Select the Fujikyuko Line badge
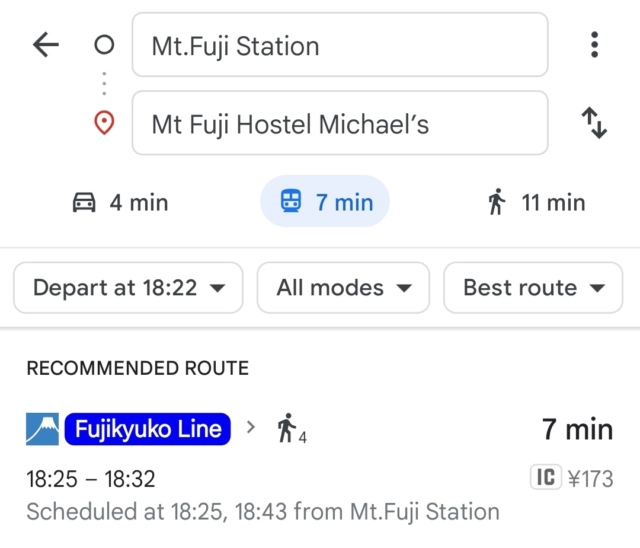640x548 pixels. pos(148,429)
